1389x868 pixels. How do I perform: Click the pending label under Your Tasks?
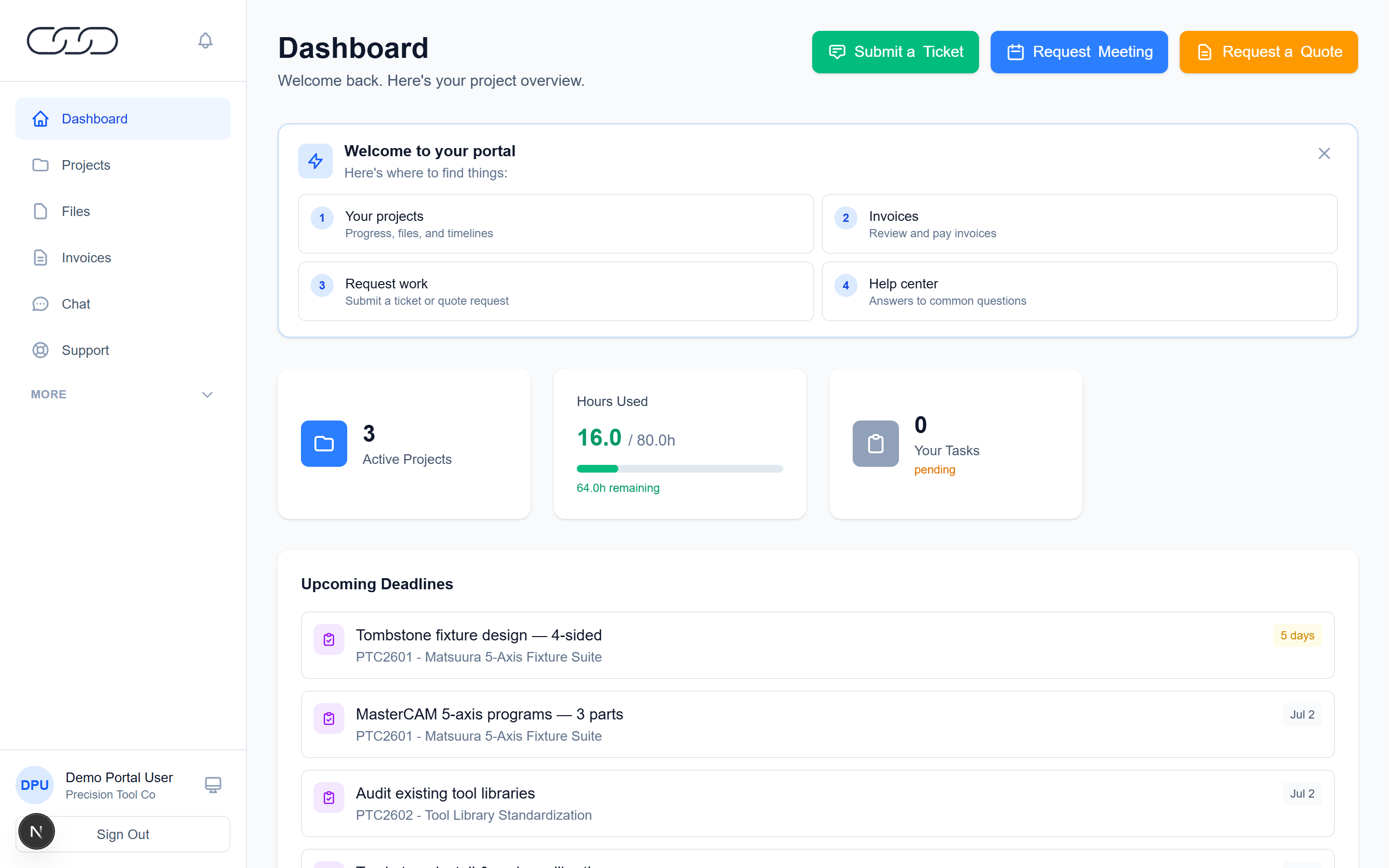tap(934, 470)
